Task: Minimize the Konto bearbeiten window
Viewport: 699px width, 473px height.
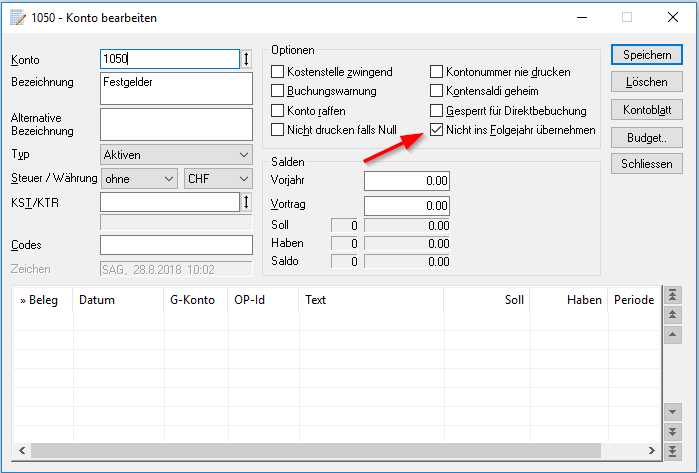Action: pos(582,17)
